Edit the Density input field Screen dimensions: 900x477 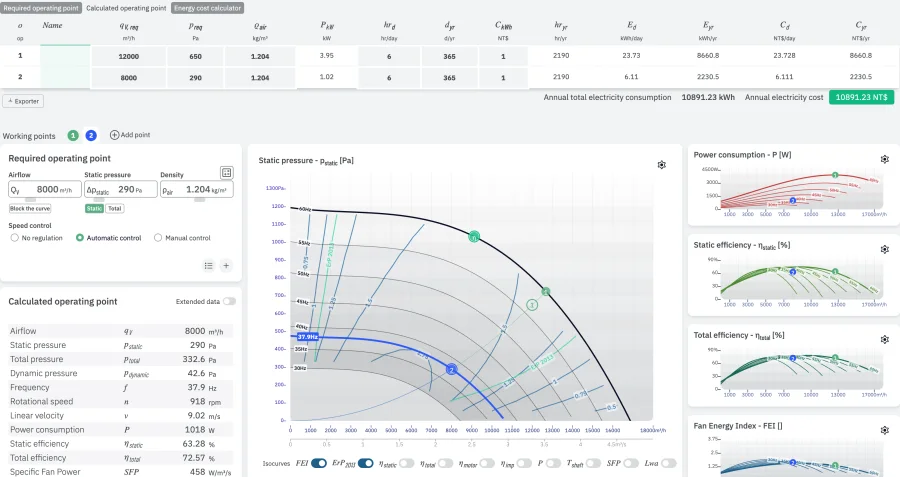click(x=197, y=189)
